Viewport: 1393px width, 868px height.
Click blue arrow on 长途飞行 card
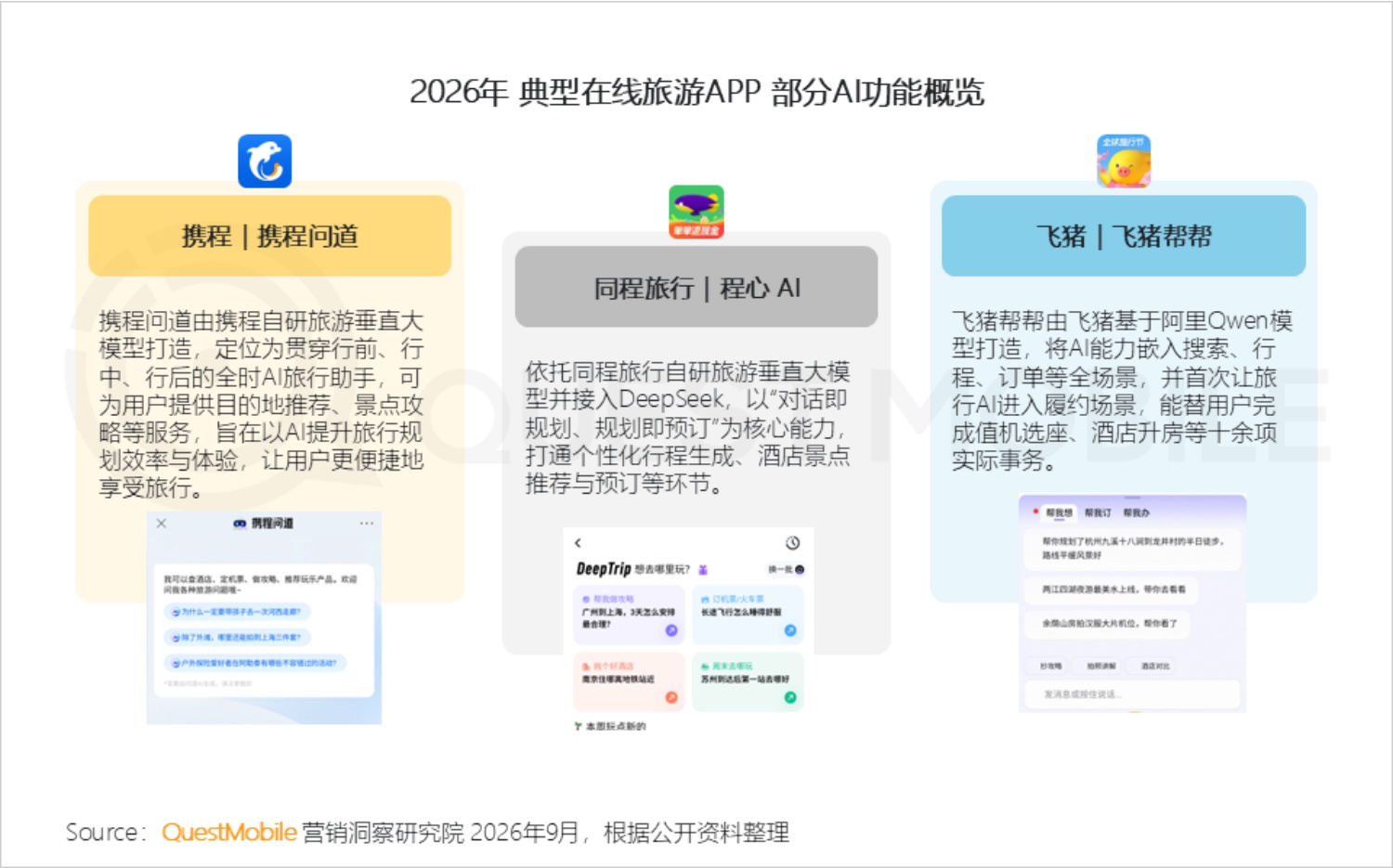790,630
